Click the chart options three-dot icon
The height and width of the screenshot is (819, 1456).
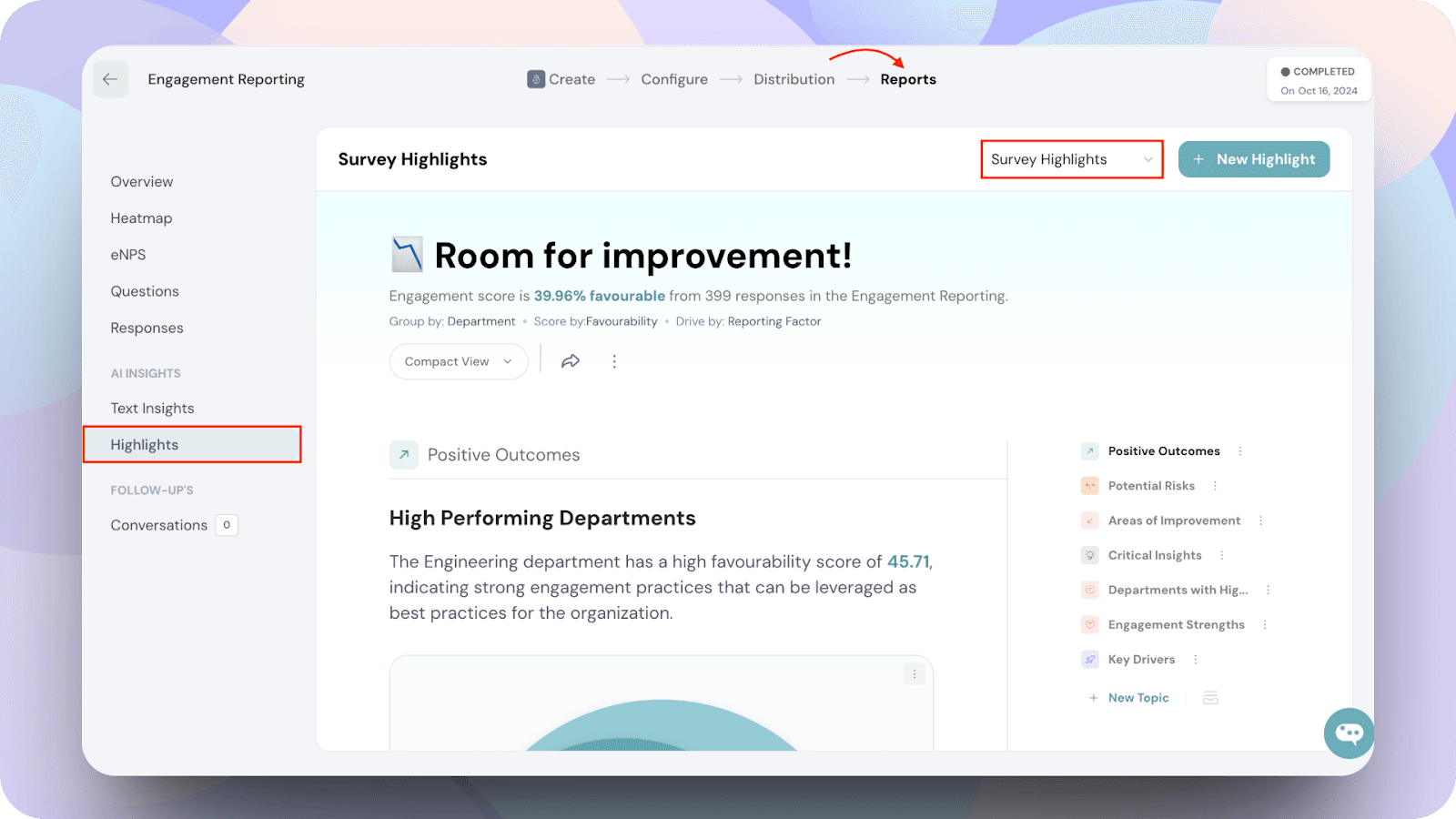coord(915,674)
